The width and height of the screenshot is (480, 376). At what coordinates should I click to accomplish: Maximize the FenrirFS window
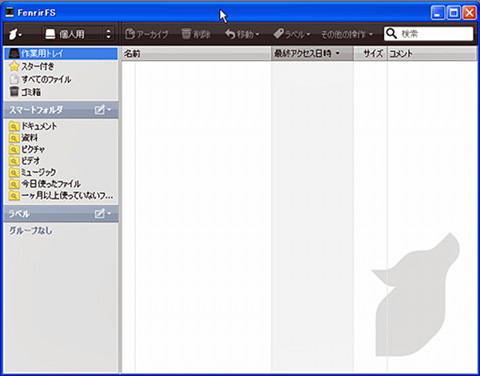coord(454,13)
